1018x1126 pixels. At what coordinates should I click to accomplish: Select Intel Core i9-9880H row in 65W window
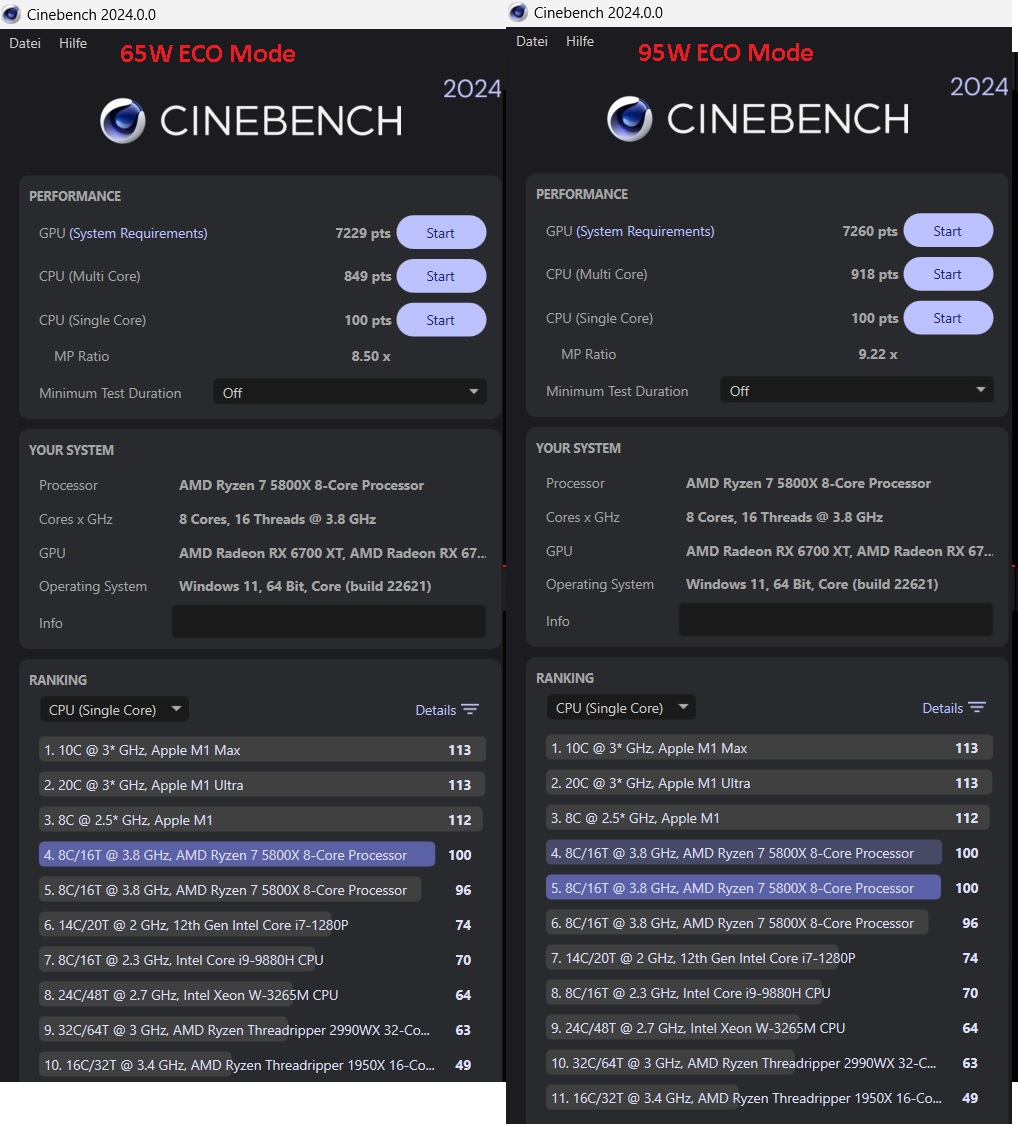262,960
